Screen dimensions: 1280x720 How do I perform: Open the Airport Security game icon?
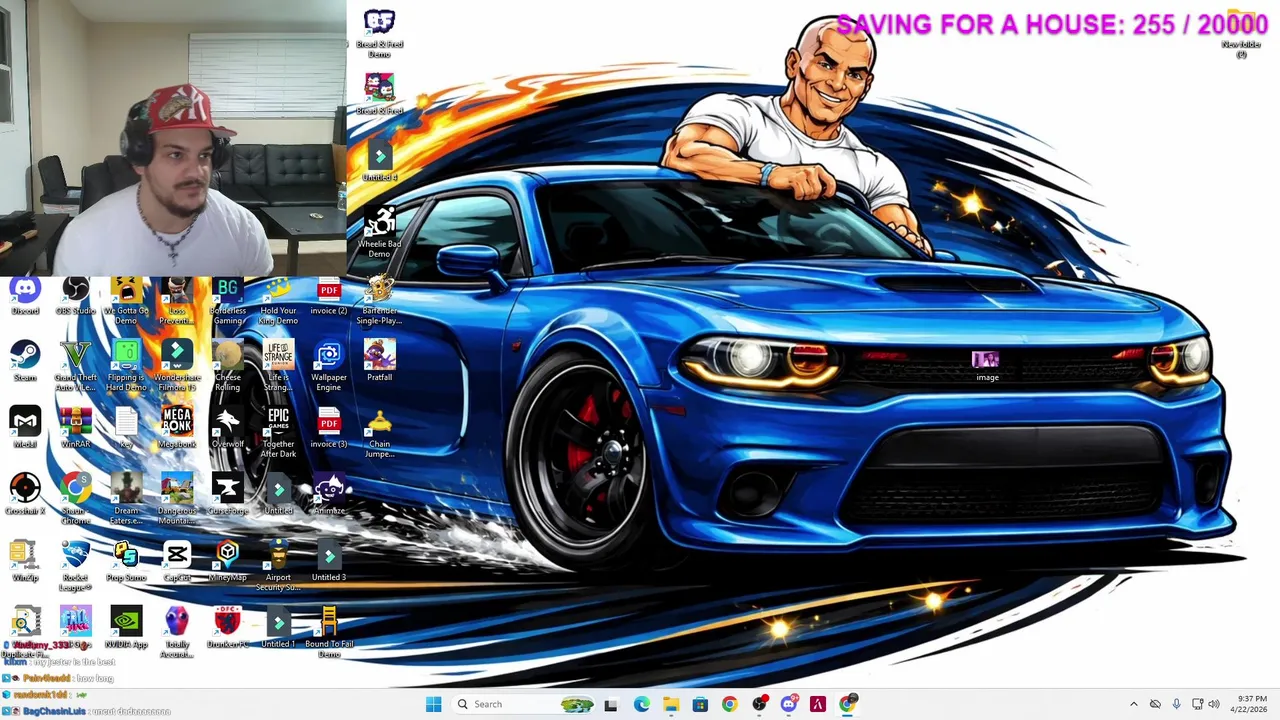[278, 567]
